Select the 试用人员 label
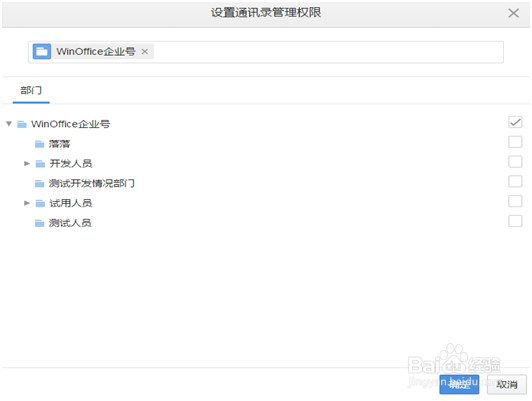This screenshot has height=401, width=532. [71, 203]
